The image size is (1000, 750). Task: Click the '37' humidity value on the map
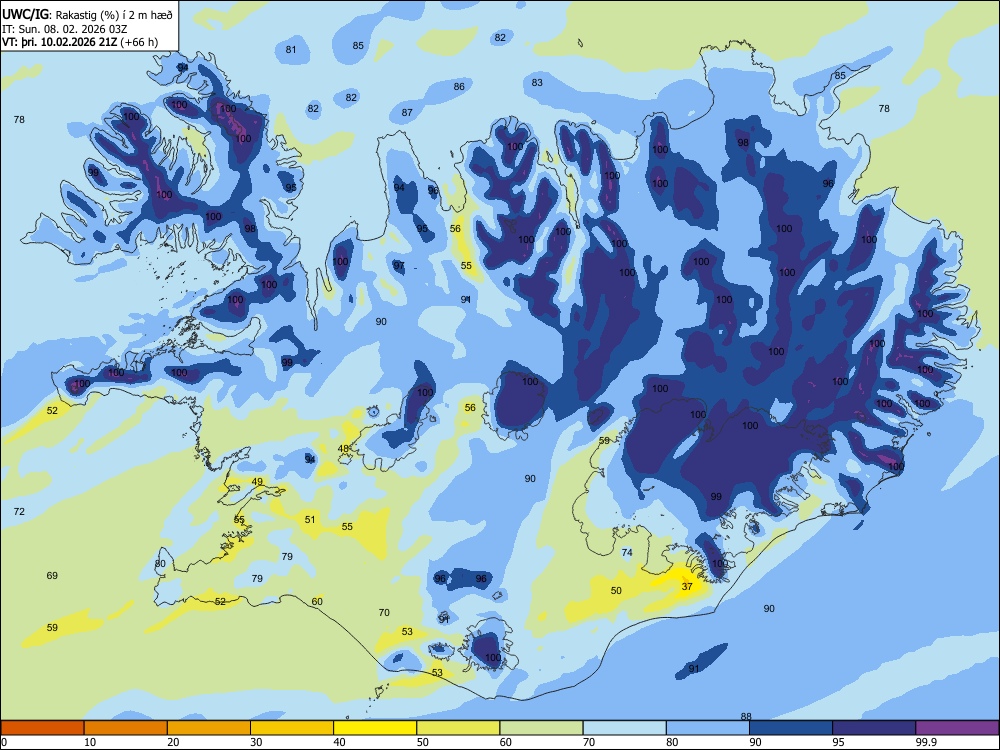tap(687, 587)
